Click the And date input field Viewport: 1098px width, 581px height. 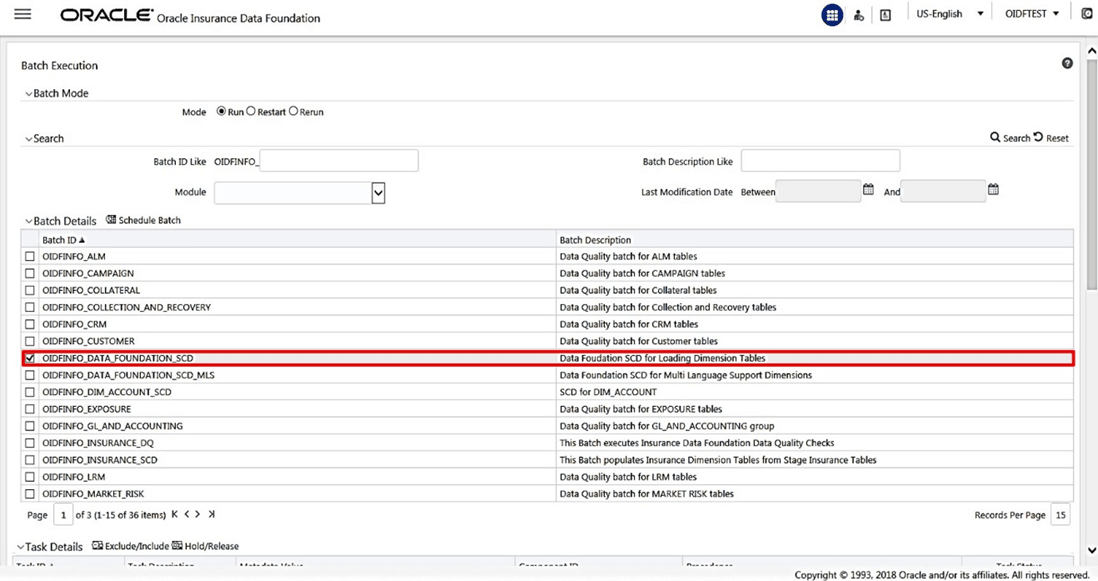tap(943, 191)
